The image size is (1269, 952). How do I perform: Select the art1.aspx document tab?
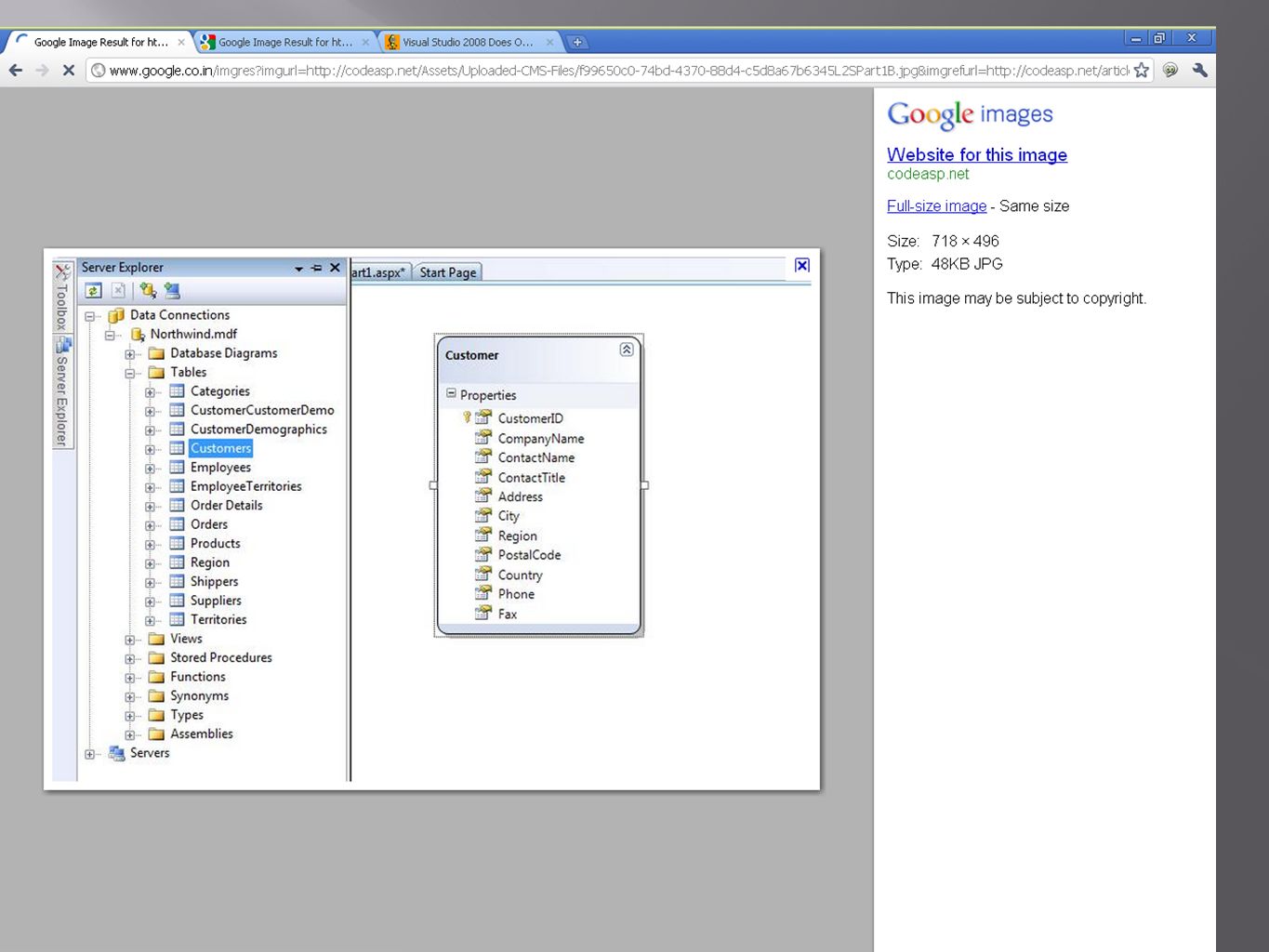coord(379,271)
